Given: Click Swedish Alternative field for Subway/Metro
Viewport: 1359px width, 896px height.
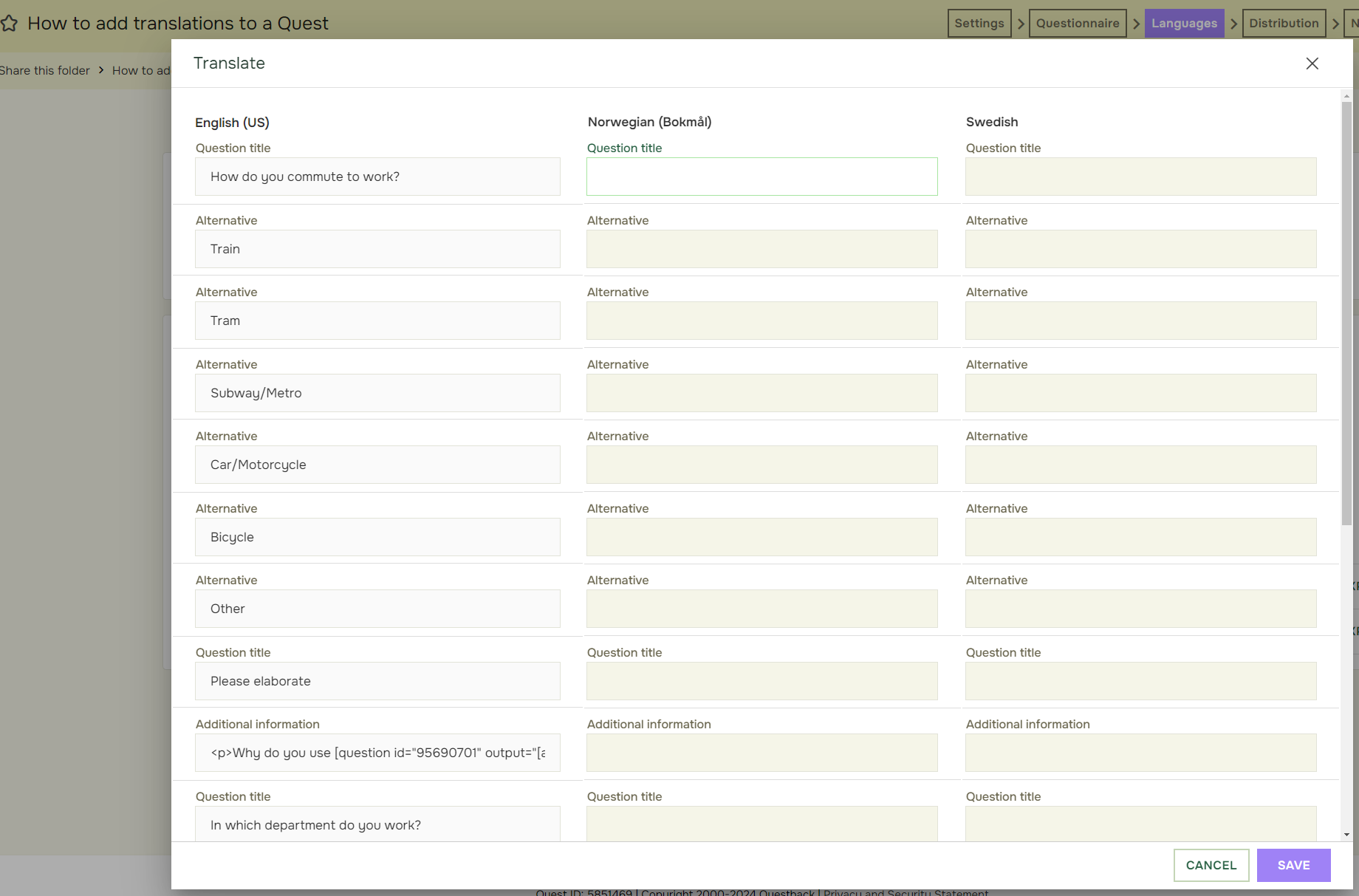Looking at the screenshot, I should point(1140,393).
